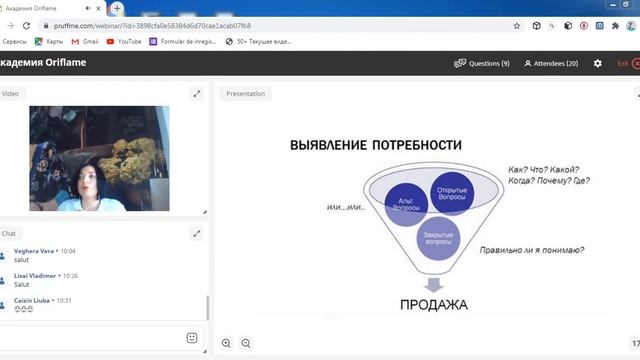Click Veghera Vera's user avatar icon
This screenshot has width=640, height=360.
point(2,256)
